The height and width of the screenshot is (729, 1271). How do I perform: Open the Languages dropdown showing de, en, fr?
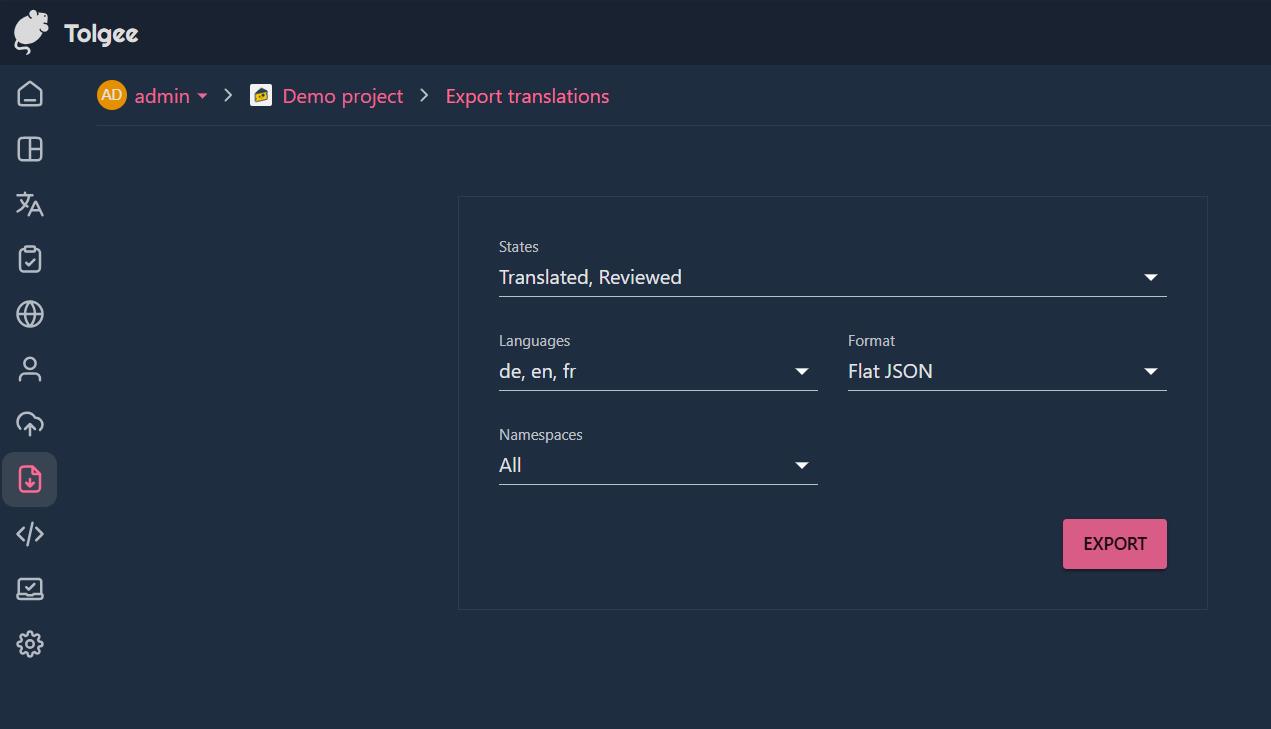tap(657, 371)
